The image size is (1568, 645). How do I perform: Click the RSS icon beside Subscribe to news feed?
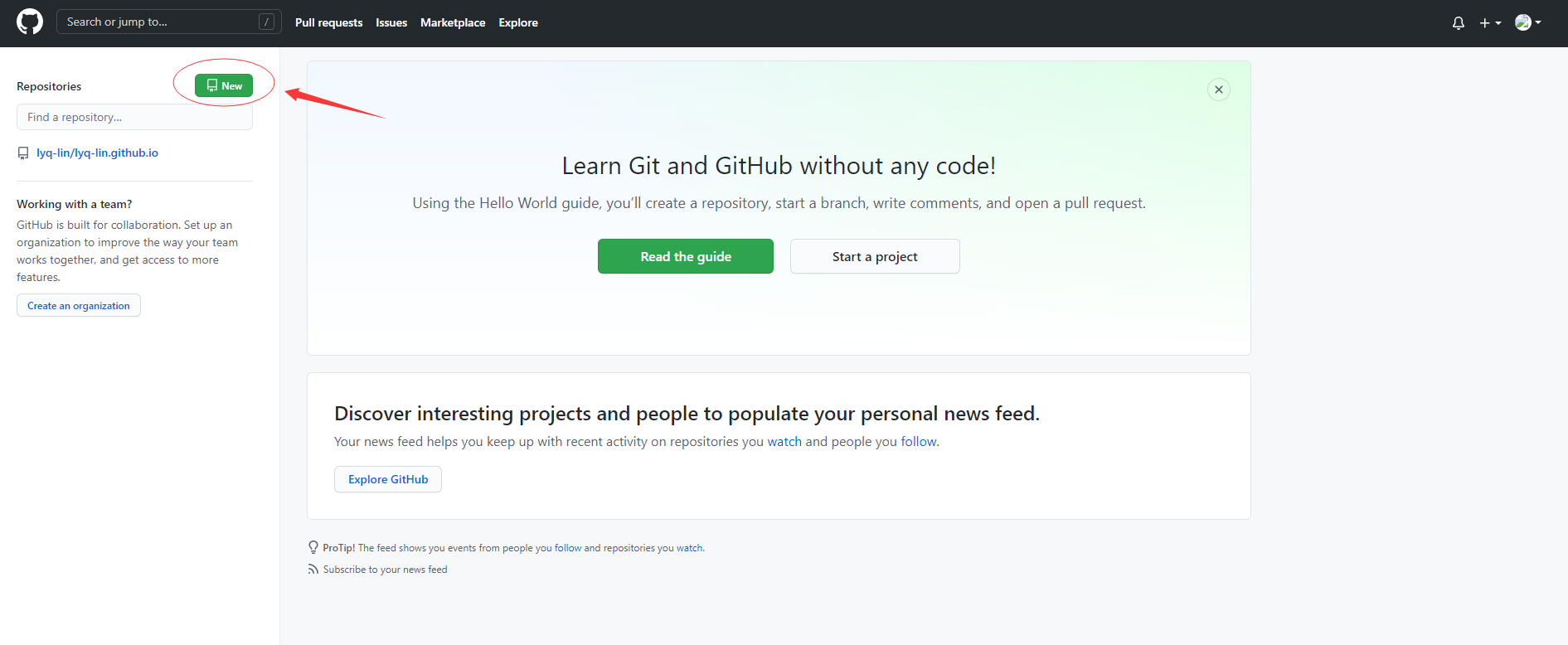pyautogui.click(x=313, y=570)
